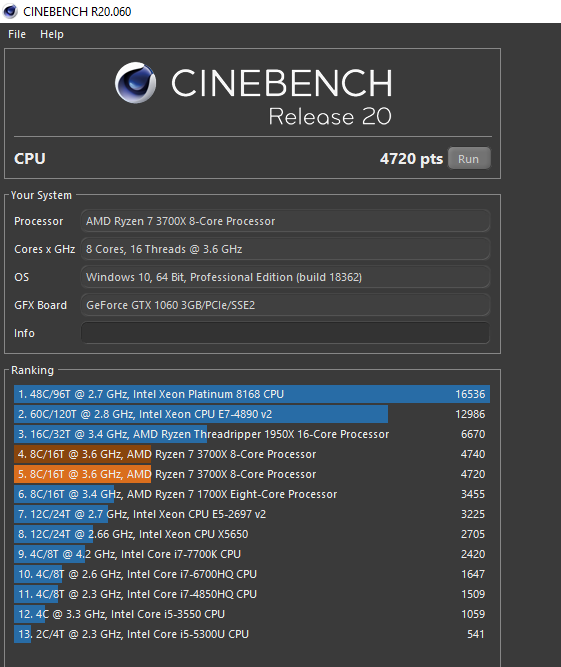
Task: Click the Cinebench sphere logo
Action: pos(136,83)
